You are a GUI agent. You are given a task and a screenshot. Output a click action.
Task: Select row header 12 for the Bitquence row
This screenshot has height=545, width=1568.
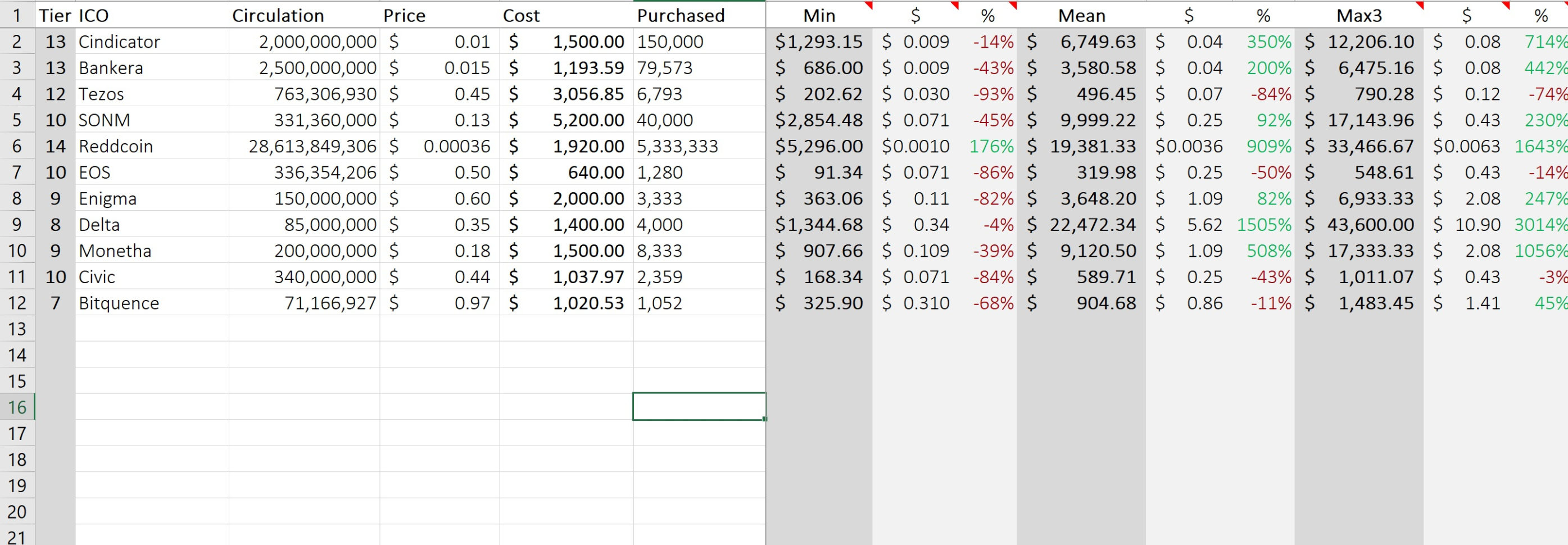click(16, 302)
